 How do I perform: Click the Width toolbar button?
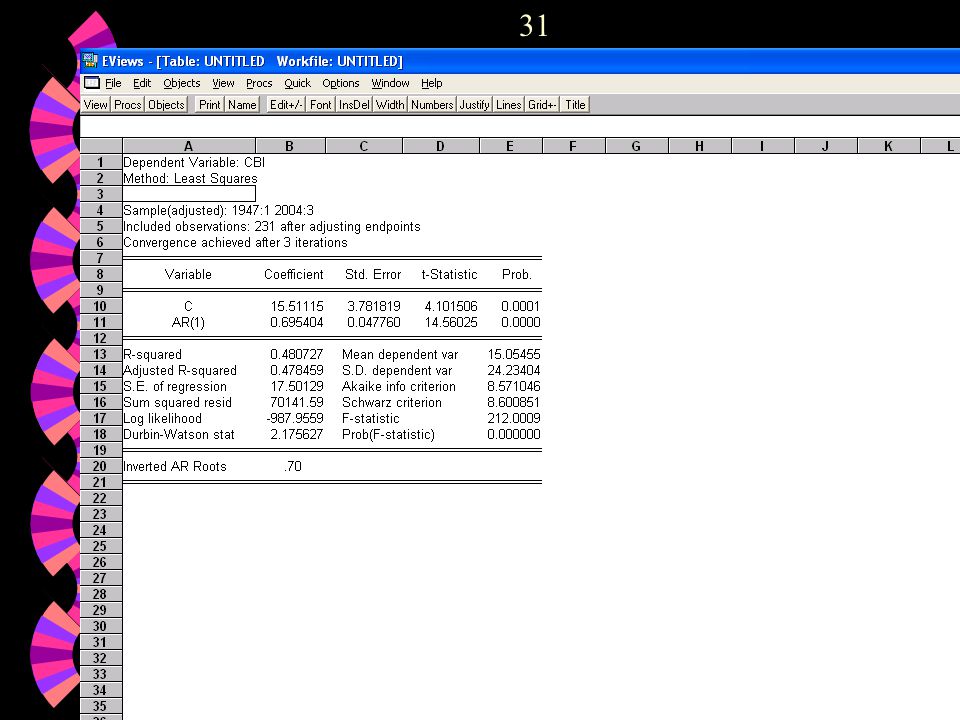tap(390, 105)
